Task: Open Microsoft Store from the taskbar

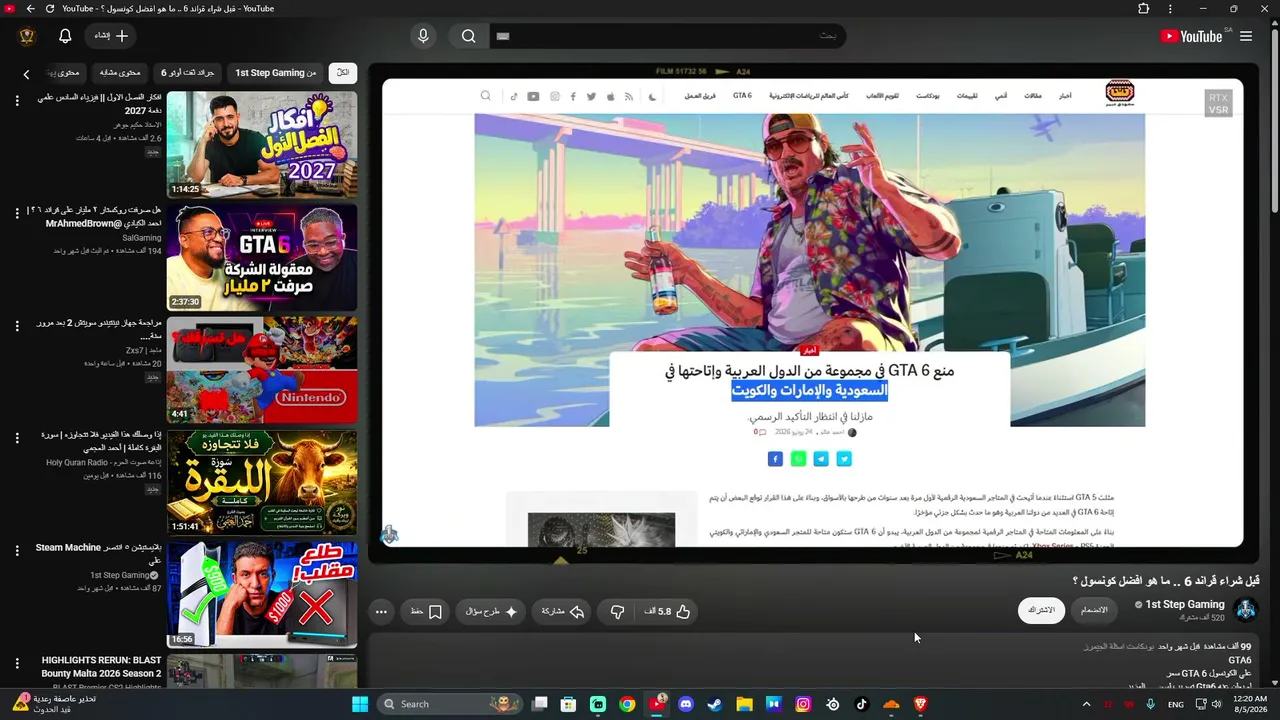Action: tap(568, 704)
